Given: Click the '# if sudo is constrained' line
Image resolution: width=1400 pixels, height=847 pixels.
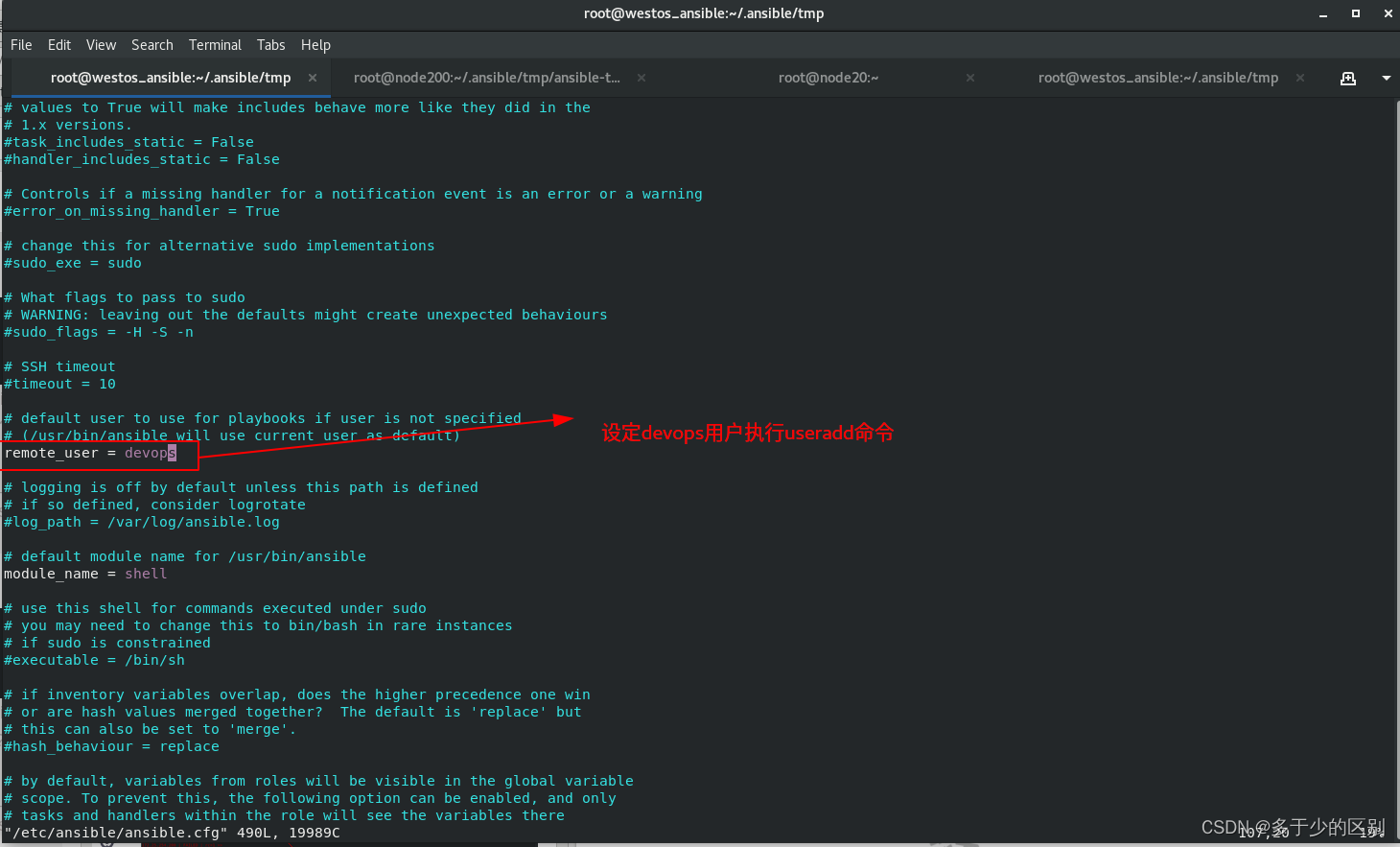Looking at the screenshot, I should click(x=107, y=643).
